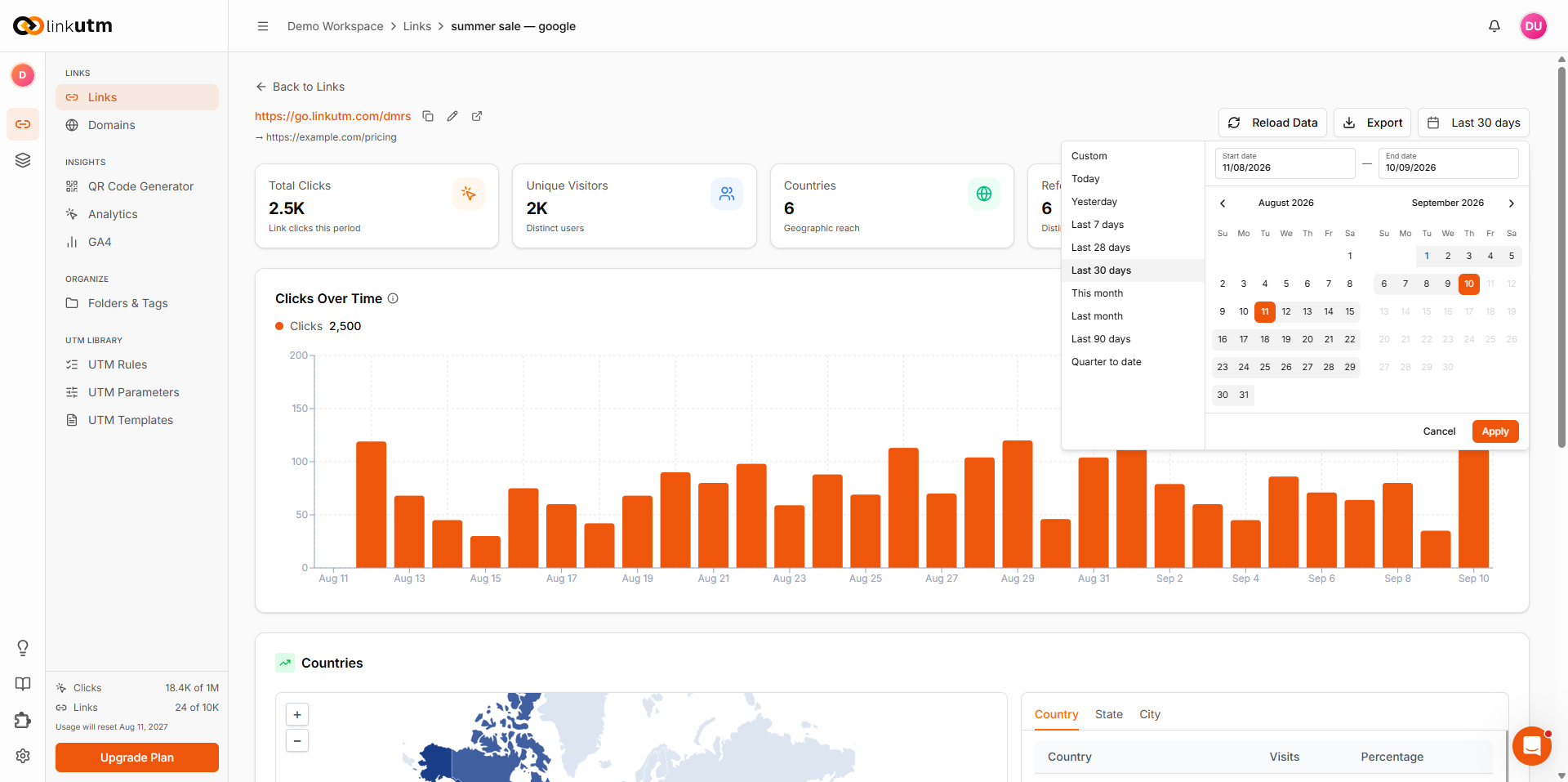Viewport: 1568px width, 782px height.
Task: Select August 20 in the calendar
Action: [x=1307, y=339]
